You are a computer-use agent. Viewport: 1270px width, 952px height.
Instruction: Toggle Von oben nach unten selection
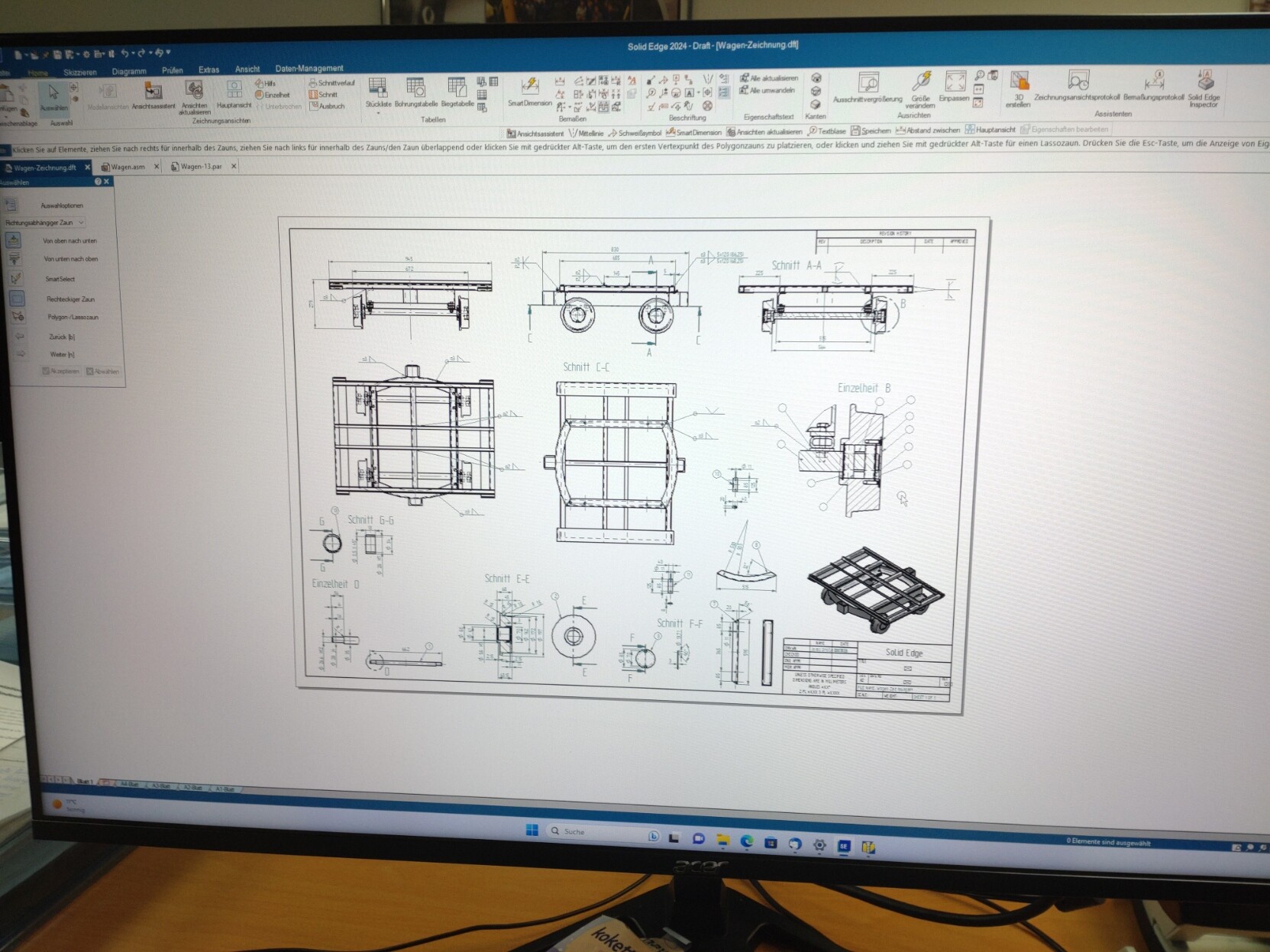[14, 240]
